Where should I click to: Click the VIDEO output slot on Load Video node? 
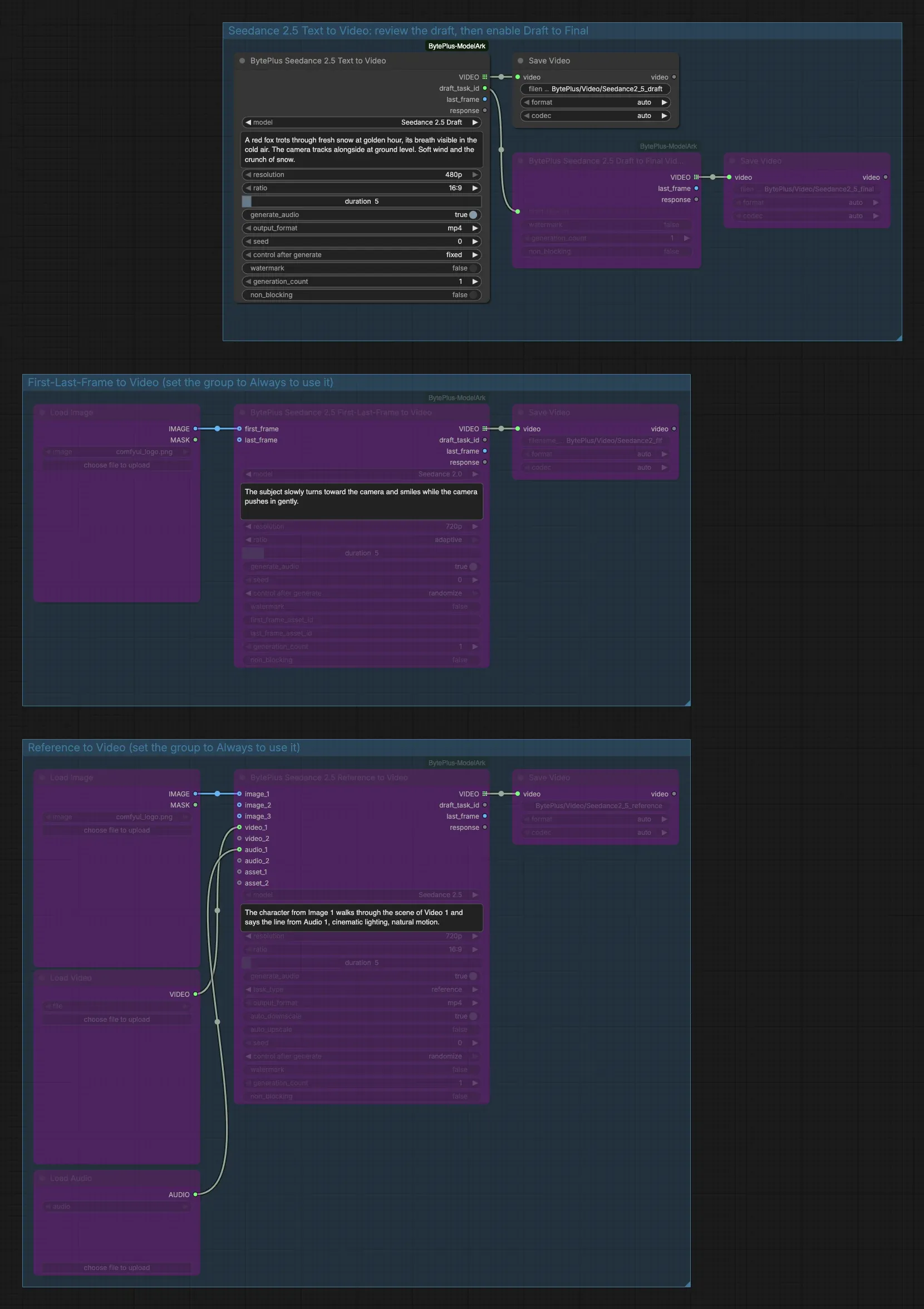tap(195, 994)
